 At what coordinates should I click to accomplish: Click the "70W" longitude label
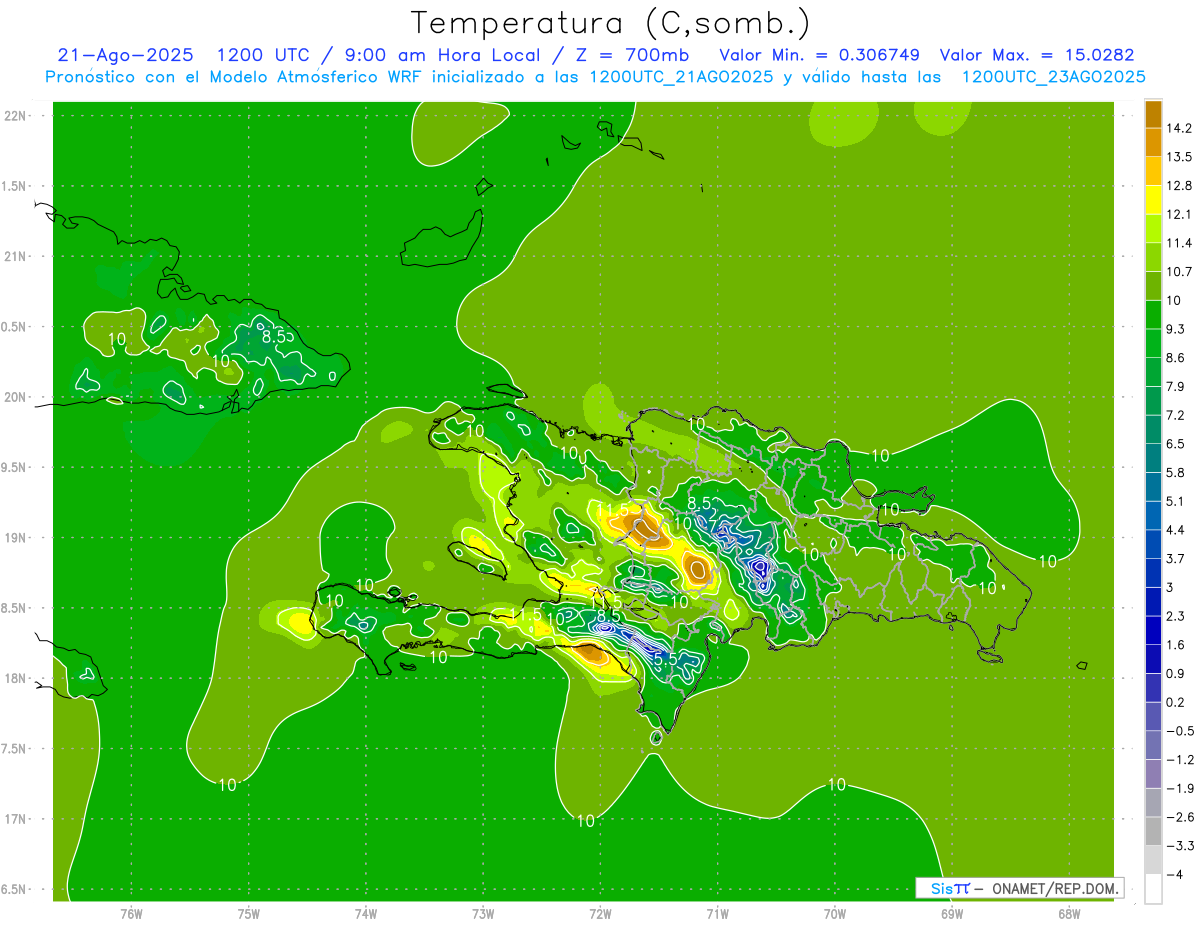pos(835,914)
